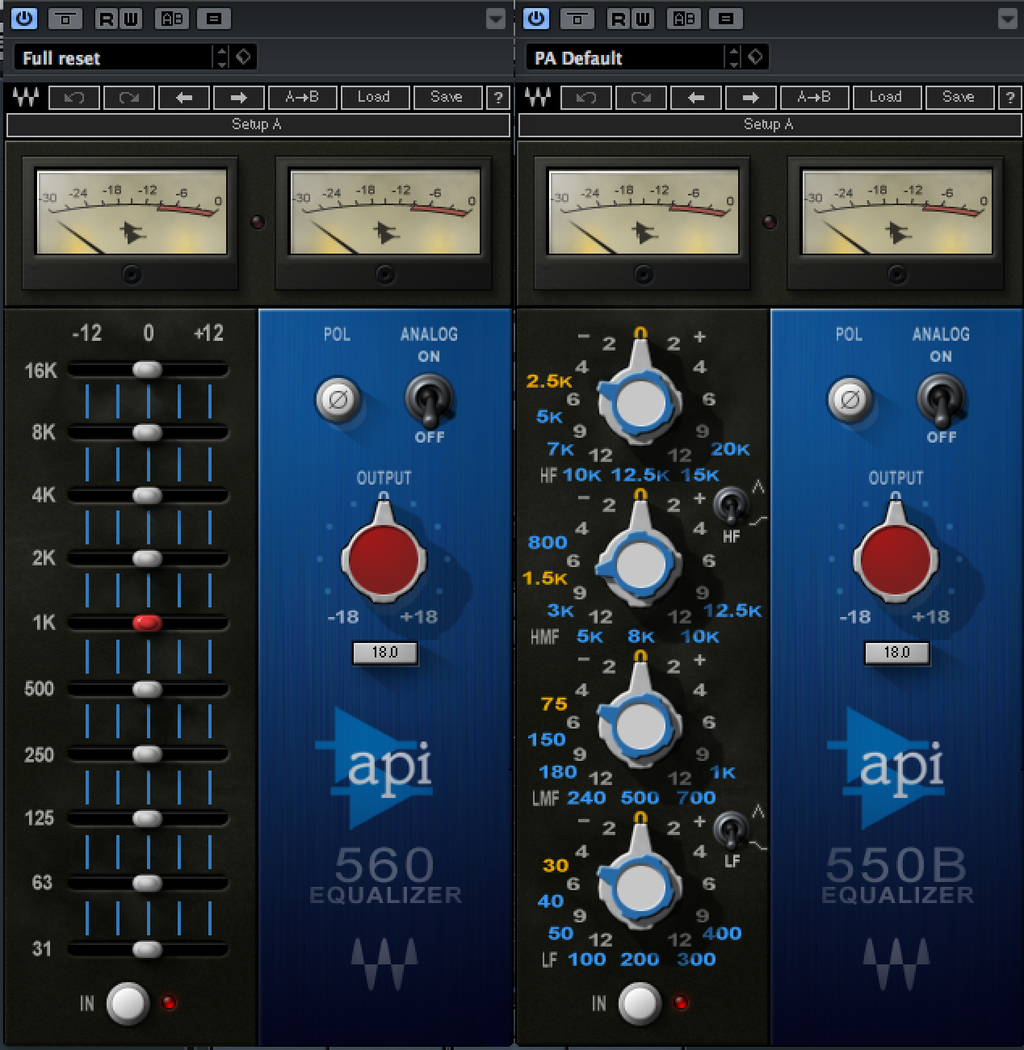
Task: Open the PA Default preset selector
Action: [624, 58]
